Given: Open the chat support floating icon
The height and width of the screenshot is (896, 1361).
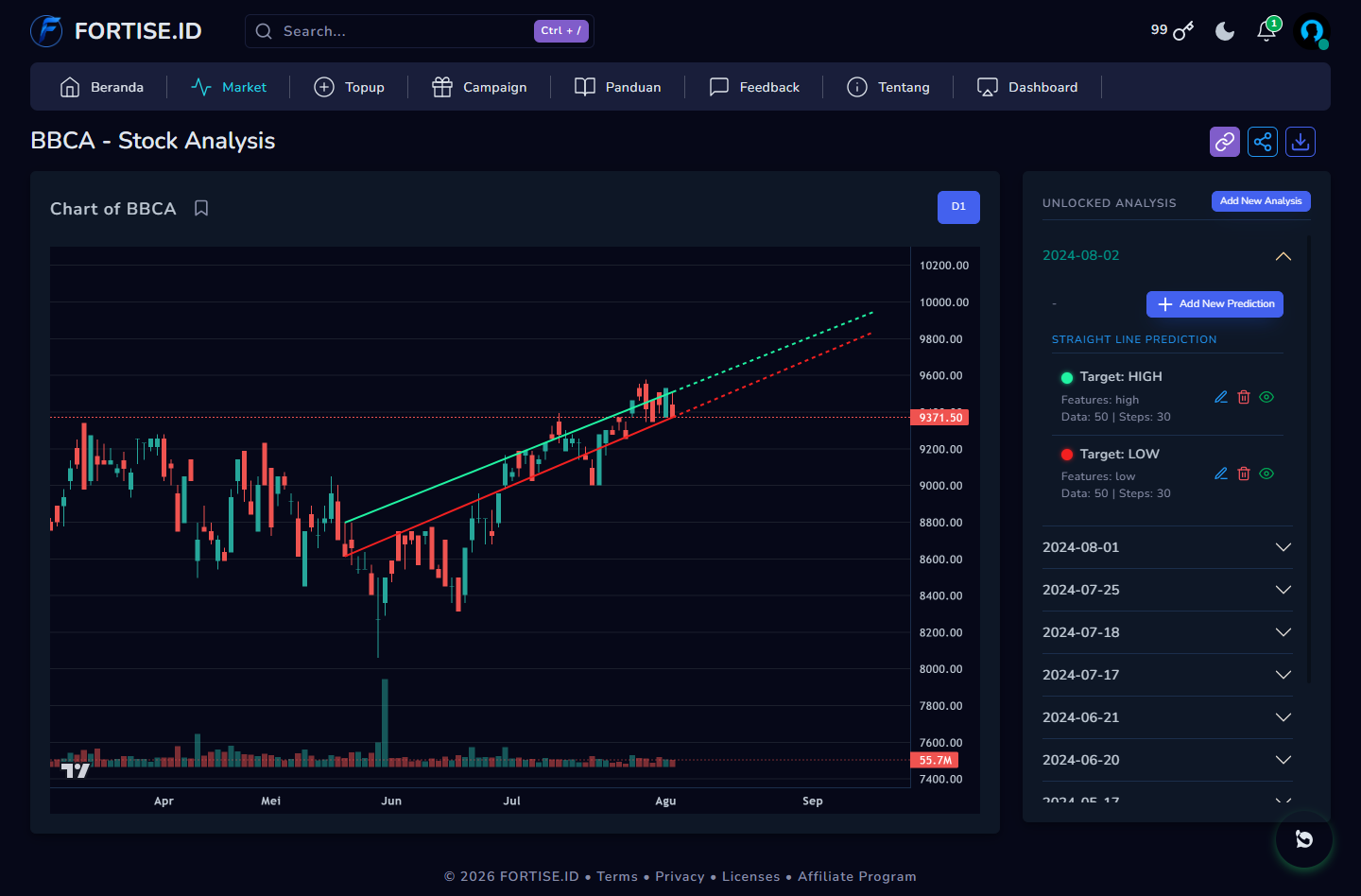Looking at the screenshot, I should click(x=1304, y=839).
